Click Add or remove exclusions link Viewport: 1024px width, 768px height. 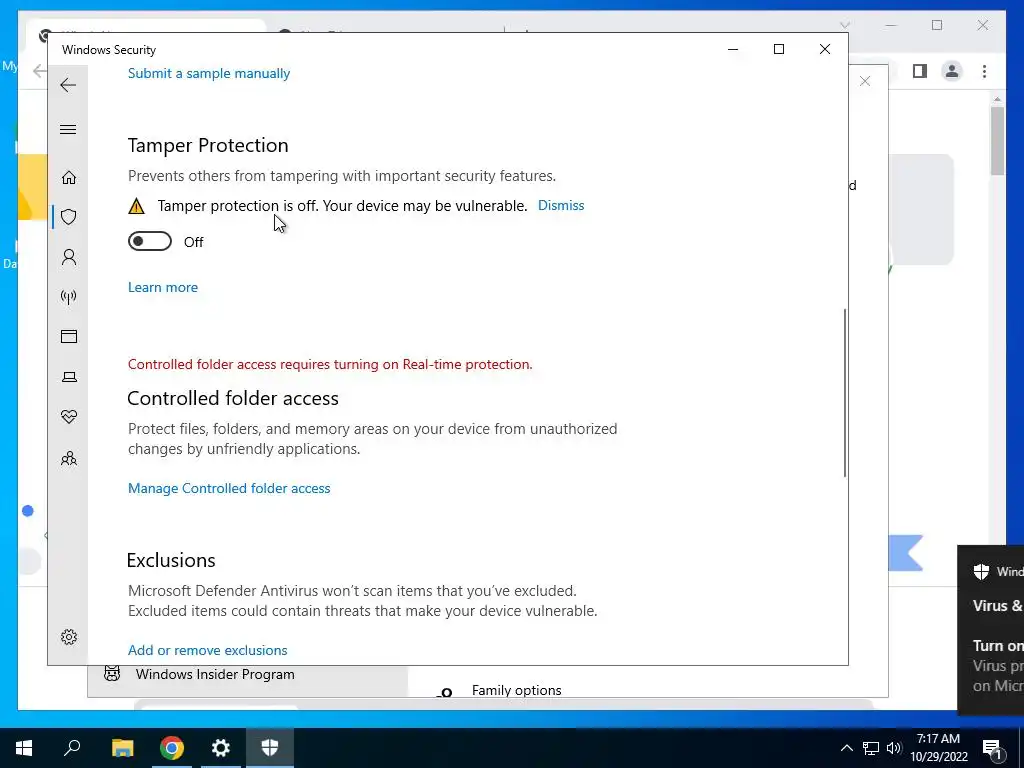tap(208, 650)
